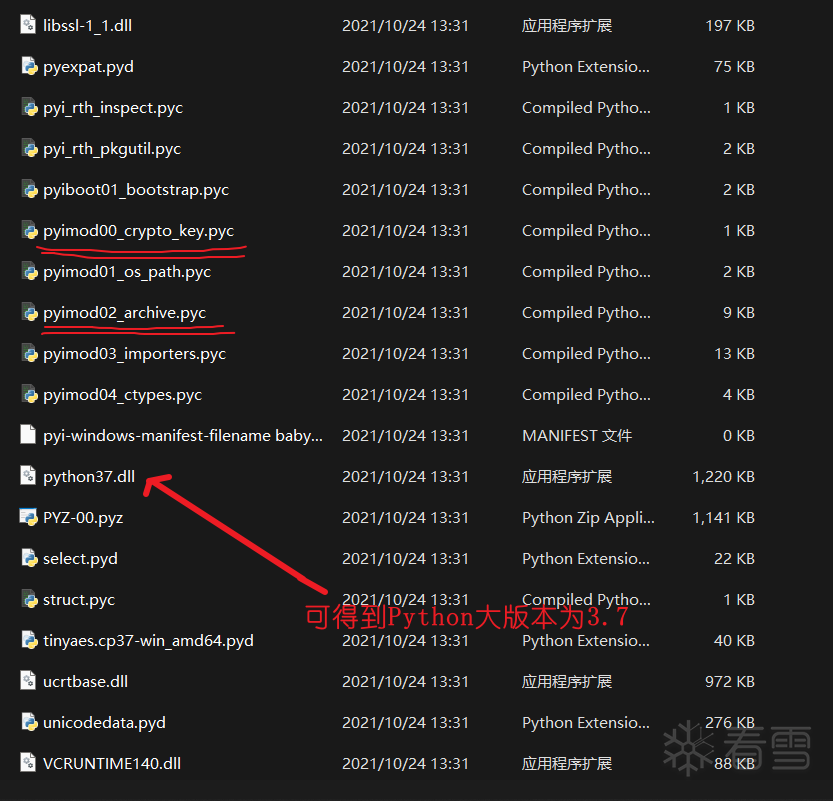
Task: Click the pyiboot01_bootstrap.pyc file icon
Action: pyautogui.click(x=28, y=189)
